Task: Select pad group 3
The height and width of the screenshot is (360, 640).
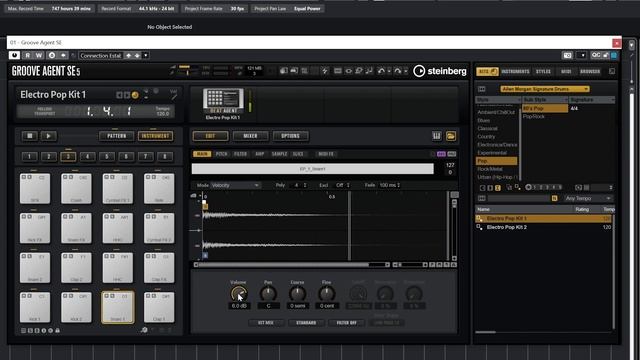Action: point(68,156)
